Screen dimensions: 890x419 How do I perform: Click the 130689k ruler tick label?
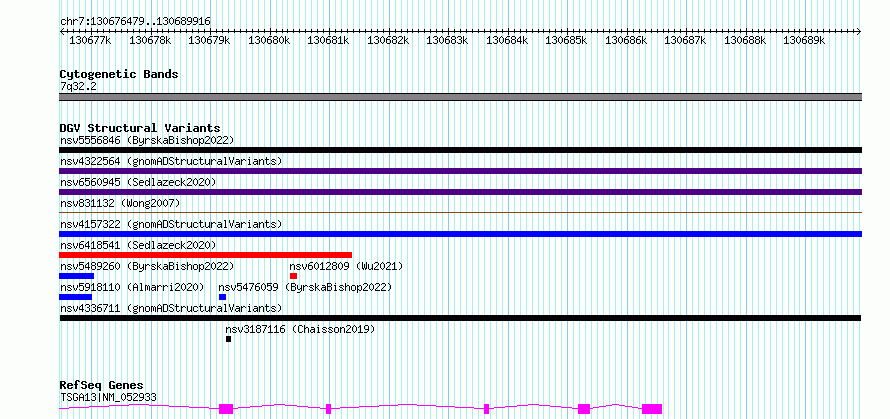[804, 40]
